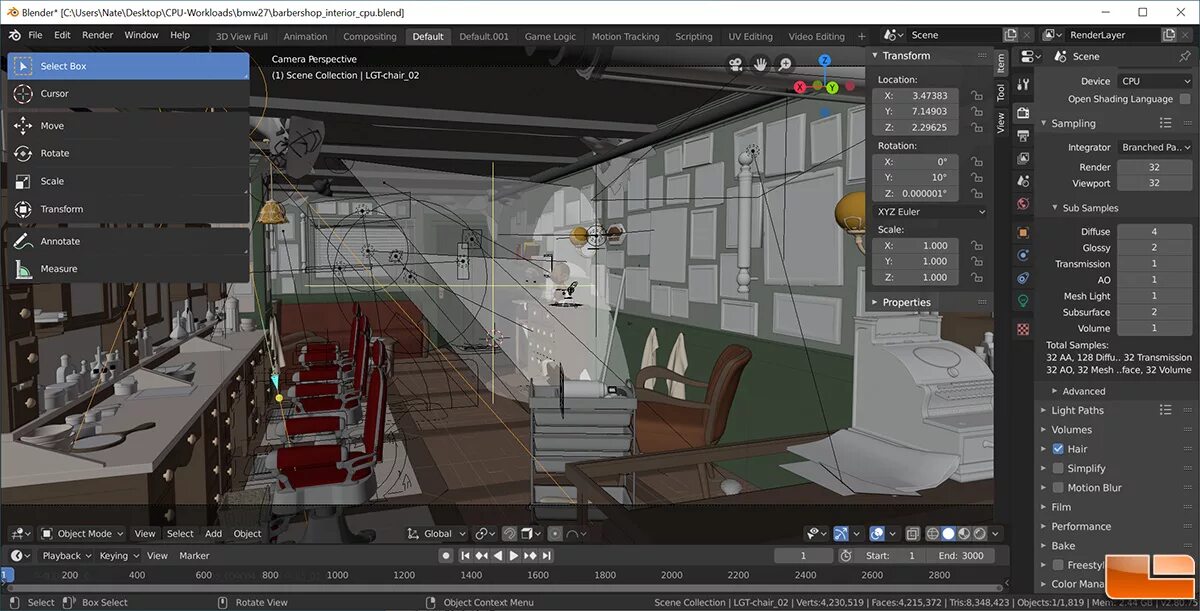This screenshot has height=611, width=1200.
Task: Select the Measure tool
Action: coord(128,269)
